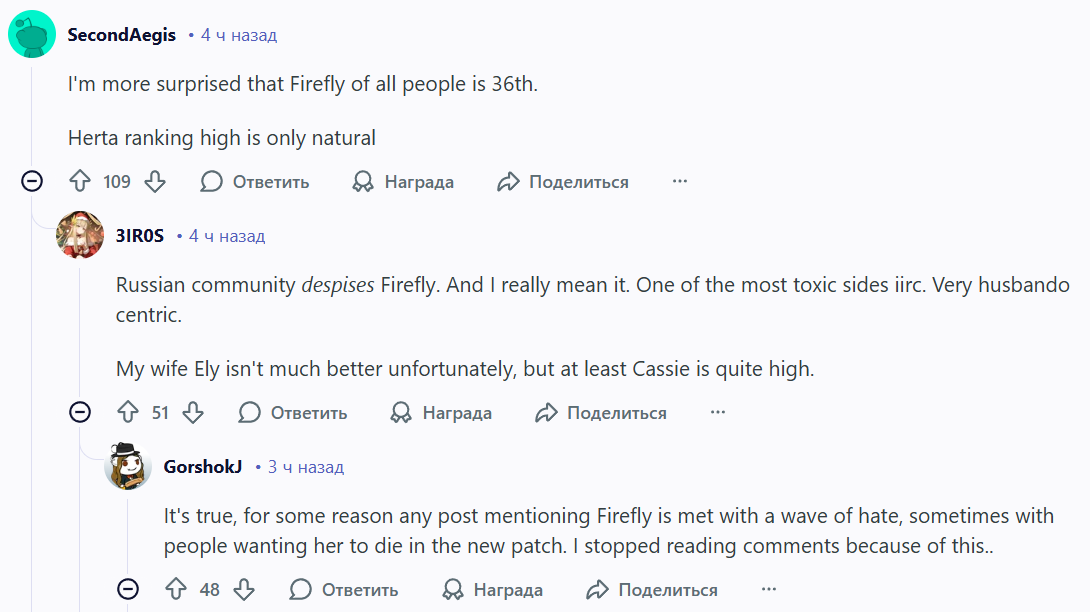Click GorshokJ's avatar picture
The width and height of the screenshot is (1090, 612).
128,466
